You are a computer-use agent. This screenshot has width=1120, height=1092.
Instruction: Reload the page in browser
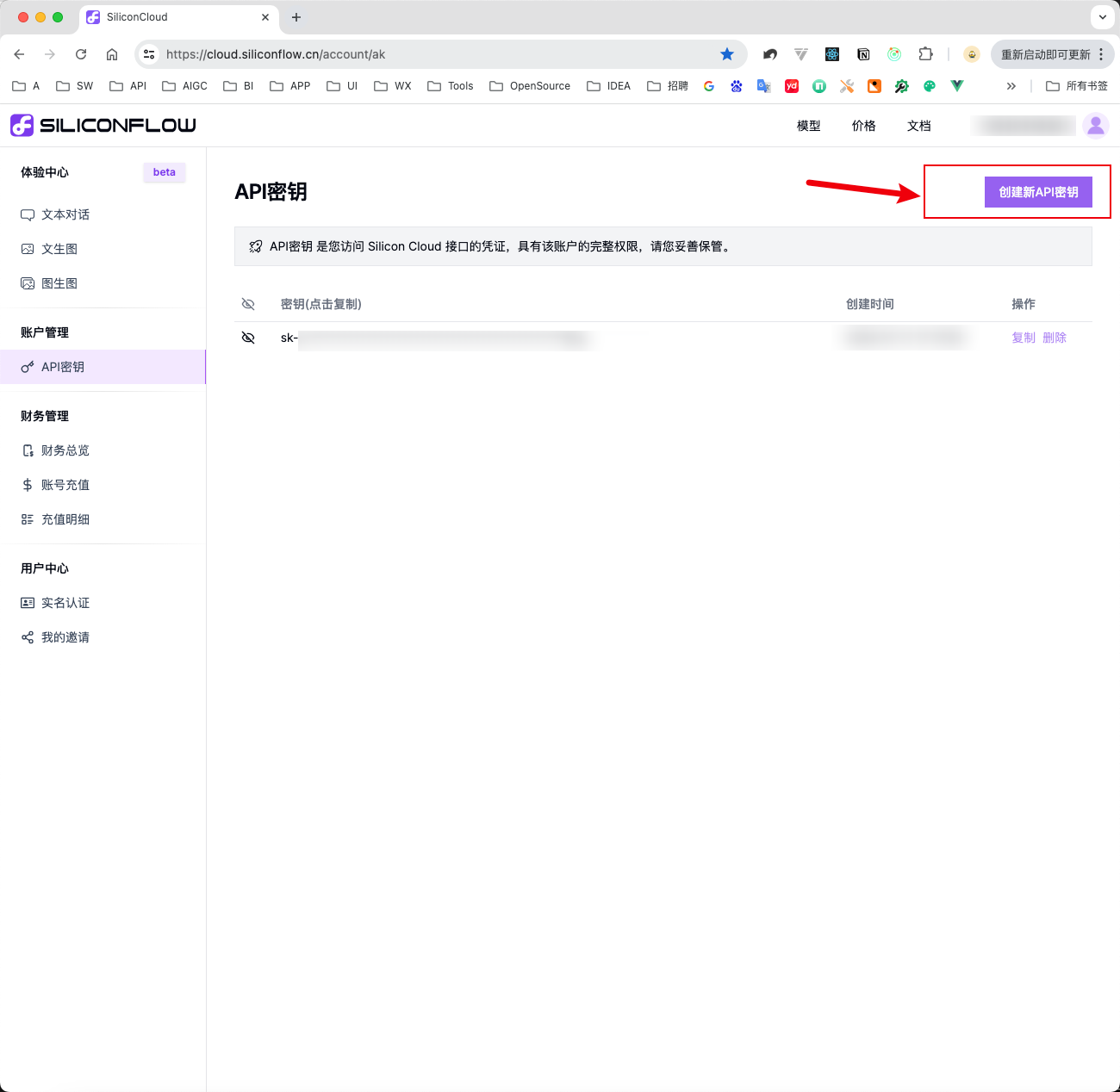(81, 54)
